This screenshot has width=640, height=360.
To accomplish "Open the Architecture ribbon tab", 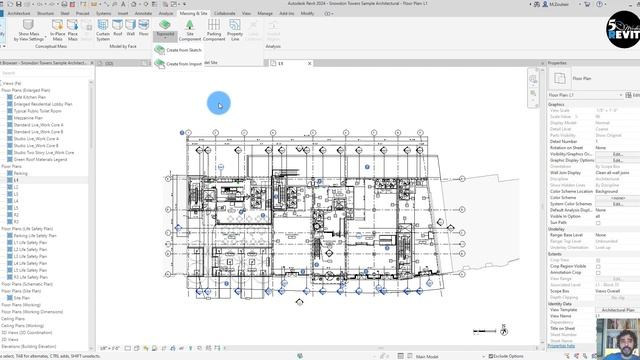I will coord(19,13).
